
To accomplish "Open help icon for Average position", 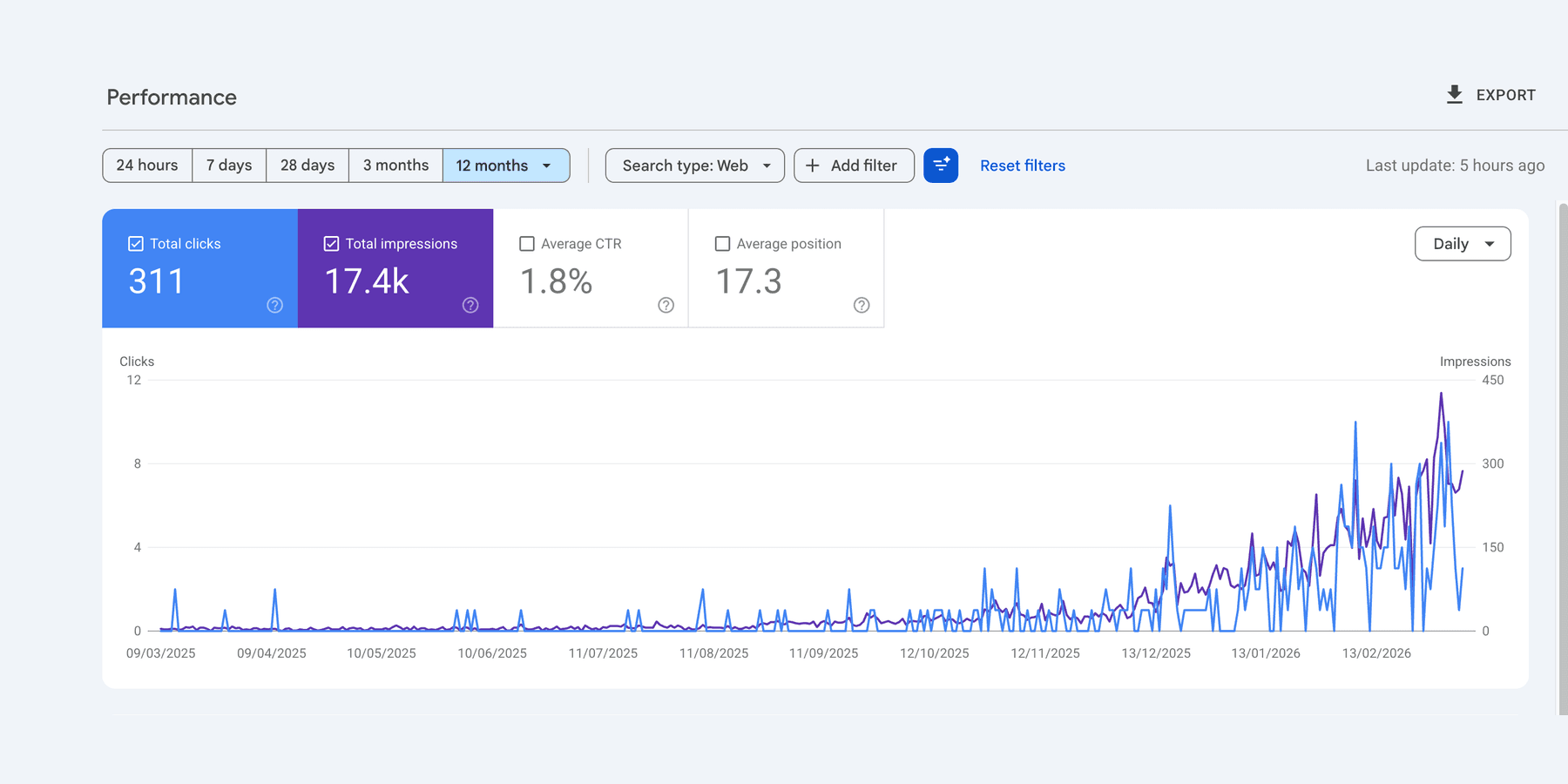I will point(862,305).
